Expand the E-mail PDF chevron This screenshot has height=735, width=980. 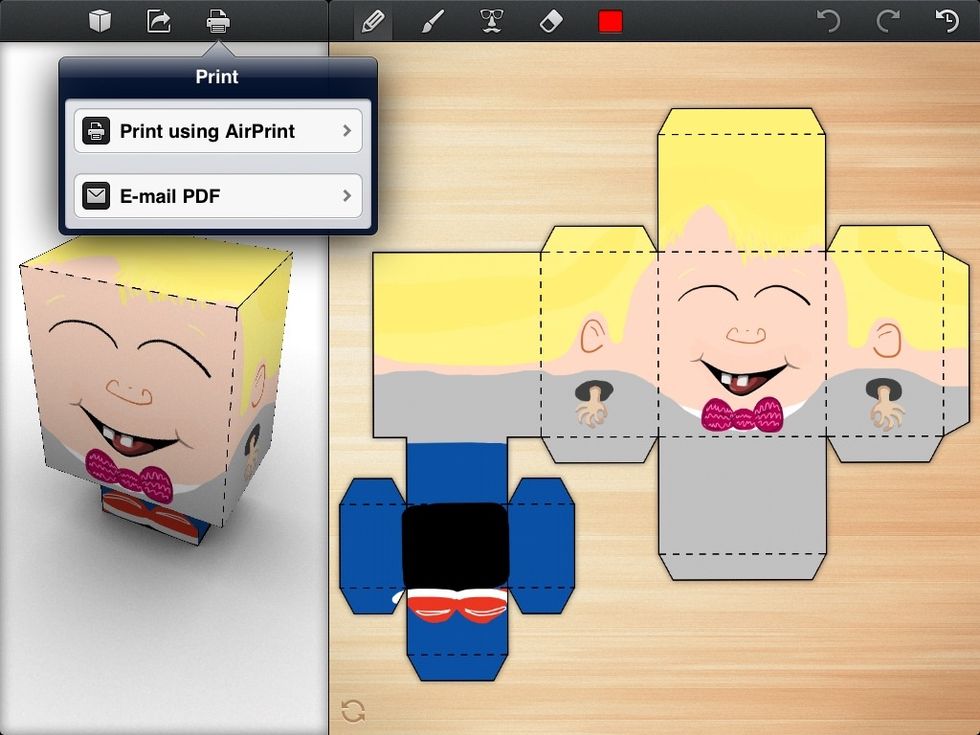click(347, 195)
